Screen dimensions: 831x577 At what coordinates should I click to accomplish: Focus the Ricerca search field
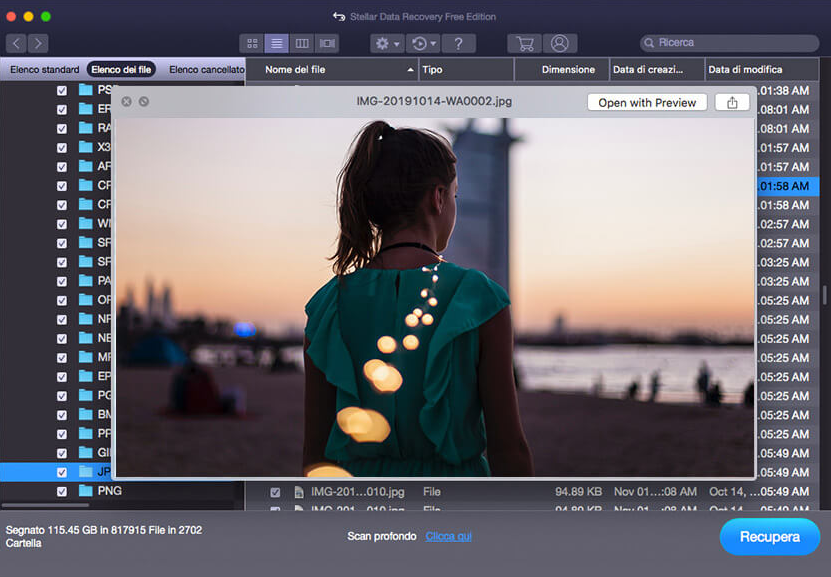(729, 43)
